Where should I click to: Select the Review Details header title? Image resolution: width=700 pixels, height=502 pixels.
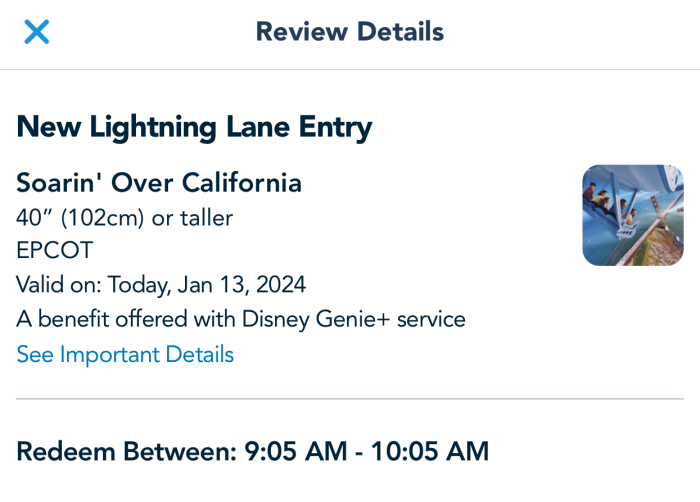click(350, 32)
